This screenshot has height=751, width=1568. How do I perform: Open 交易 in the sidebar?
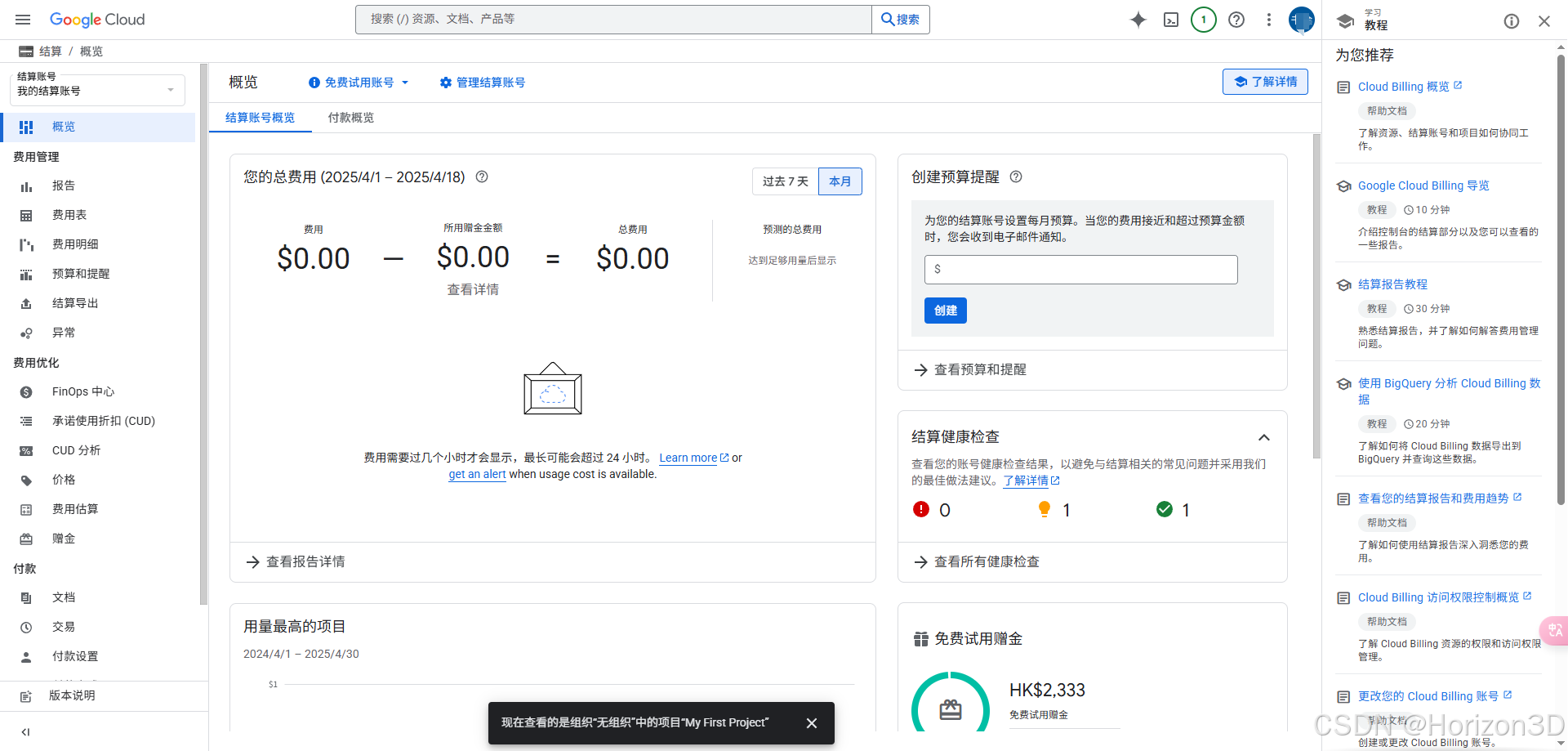(x=98, y=627)
